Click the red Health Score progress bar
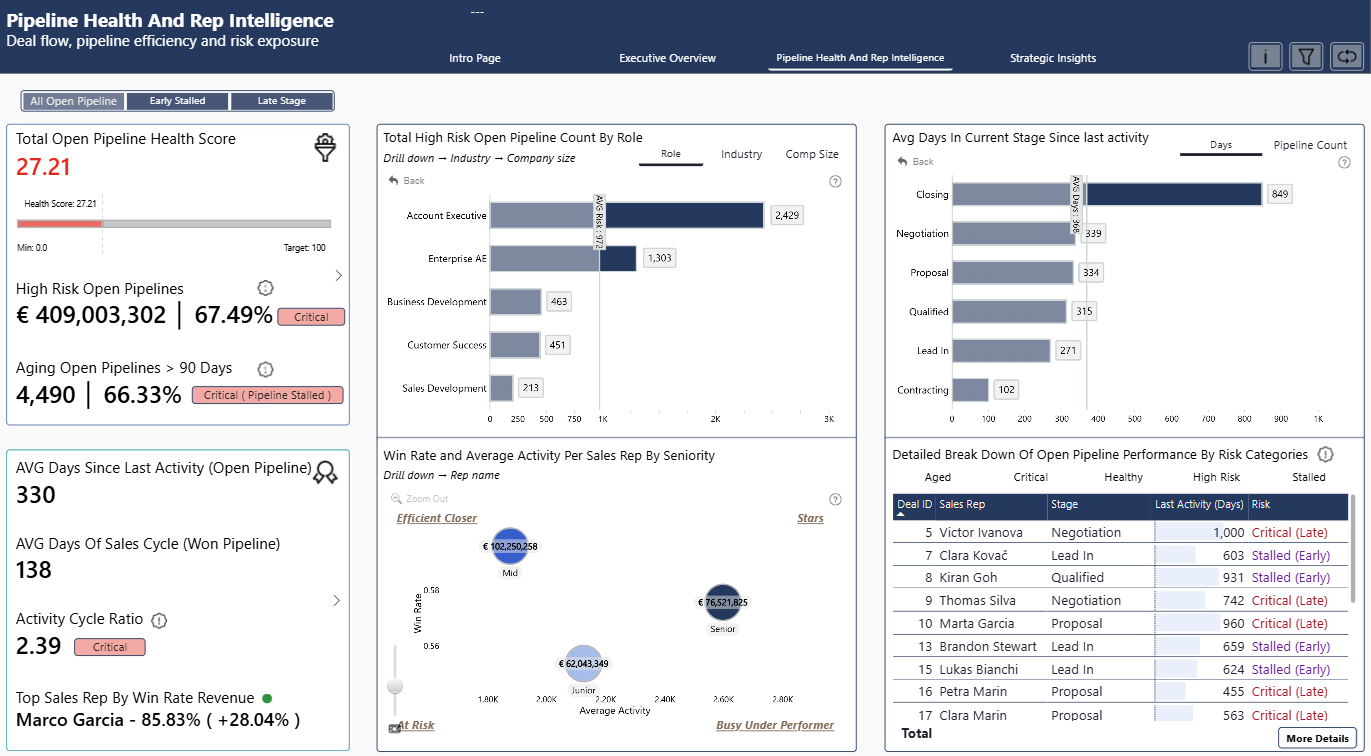Viewport: 1371px width, 756px height. click(x=59, y=222)
